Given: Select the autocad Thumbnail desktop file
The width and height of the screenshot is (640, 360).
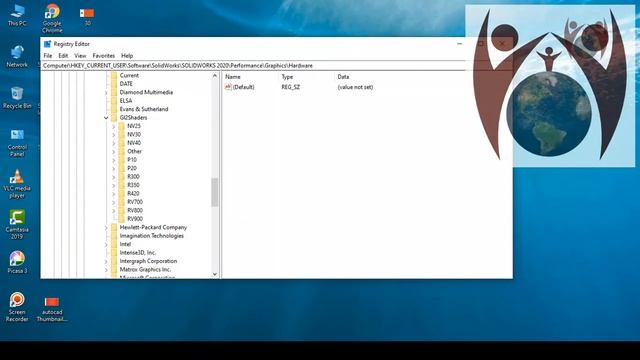Looking at the screenshot, I should tap(52, 309).
